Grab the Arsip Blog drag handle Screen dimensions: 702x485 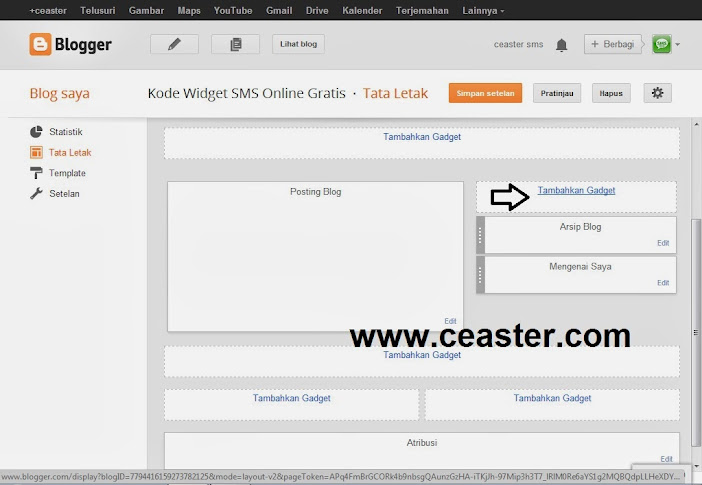[x=480, y=235]
